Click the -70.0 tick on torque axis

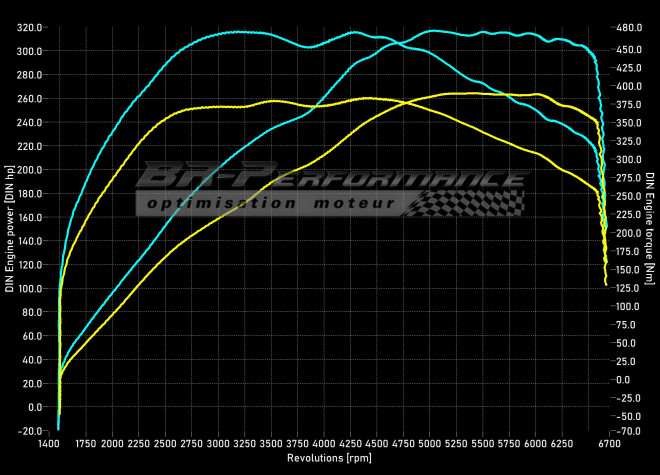point(629,431)
